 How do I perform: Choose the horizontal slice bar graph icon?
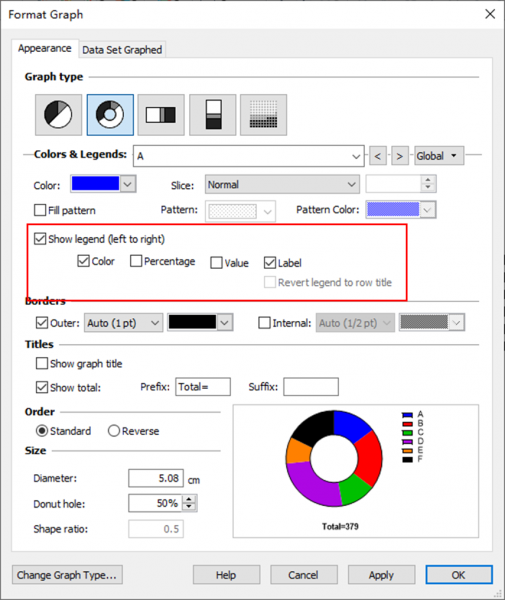point(161,115)
